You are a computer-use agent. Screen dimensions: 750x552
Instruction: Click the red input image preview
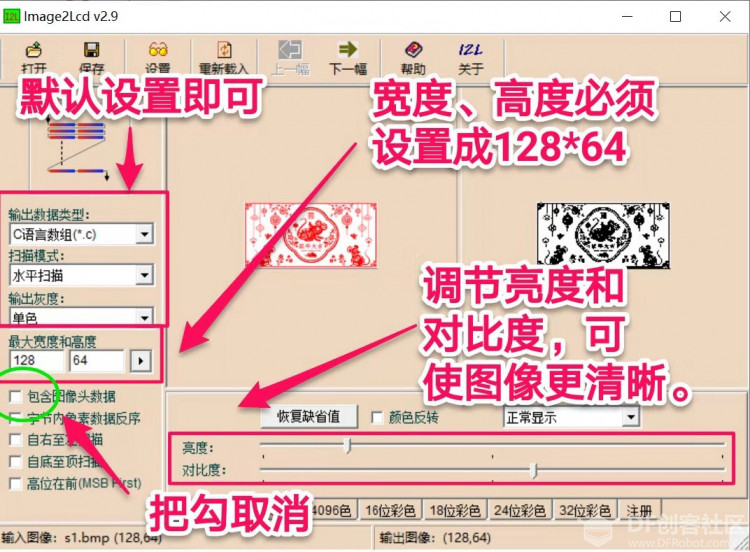(311, 234)
